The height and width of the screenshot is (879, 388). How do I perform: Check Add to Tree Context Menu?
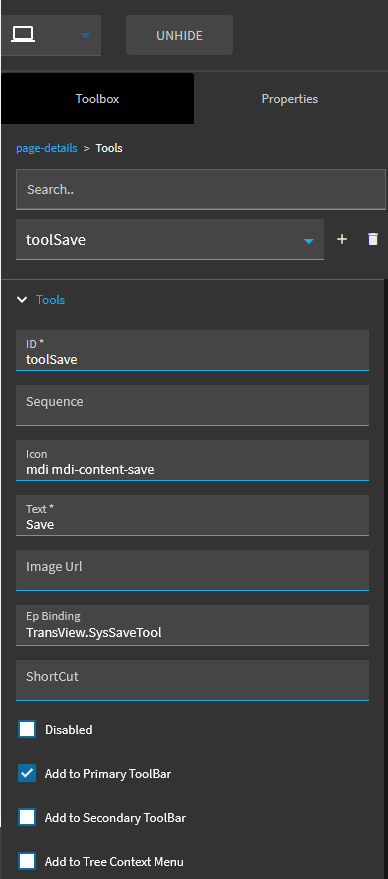[27, 861]
